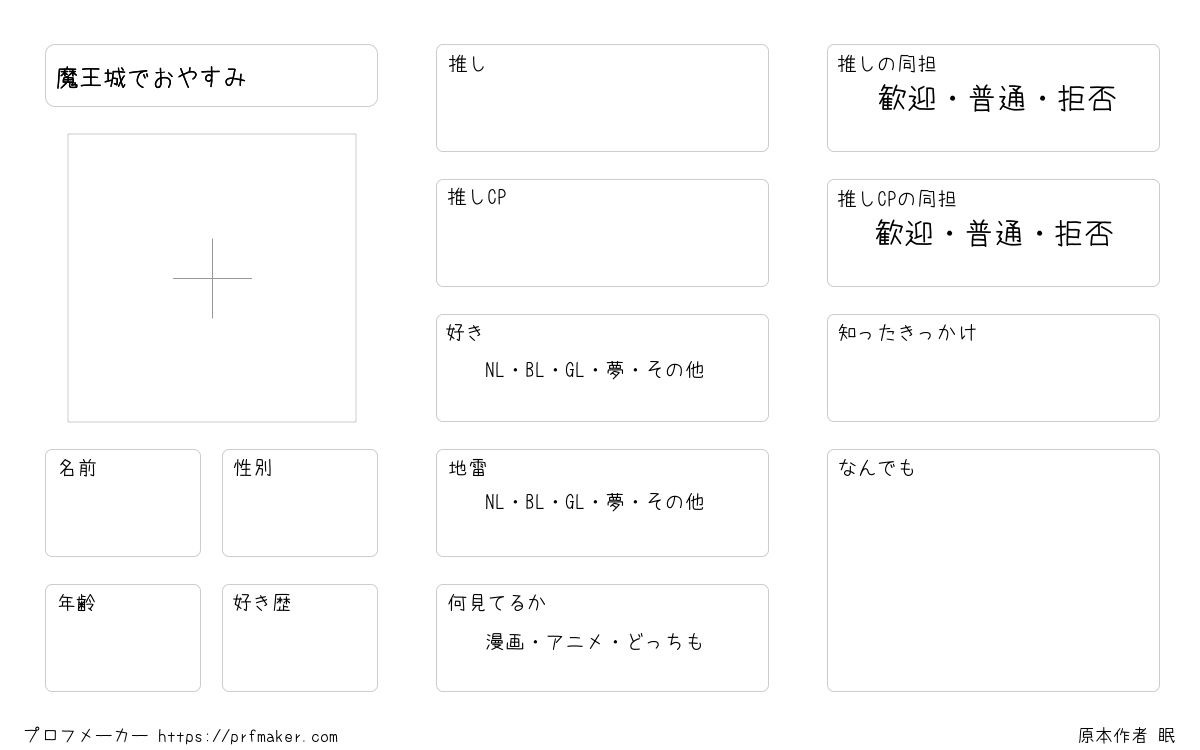This screenshot has height=750, width=1200.
Task: Click the 魔王城でおやすみ title box
Action: pos(211,75)
